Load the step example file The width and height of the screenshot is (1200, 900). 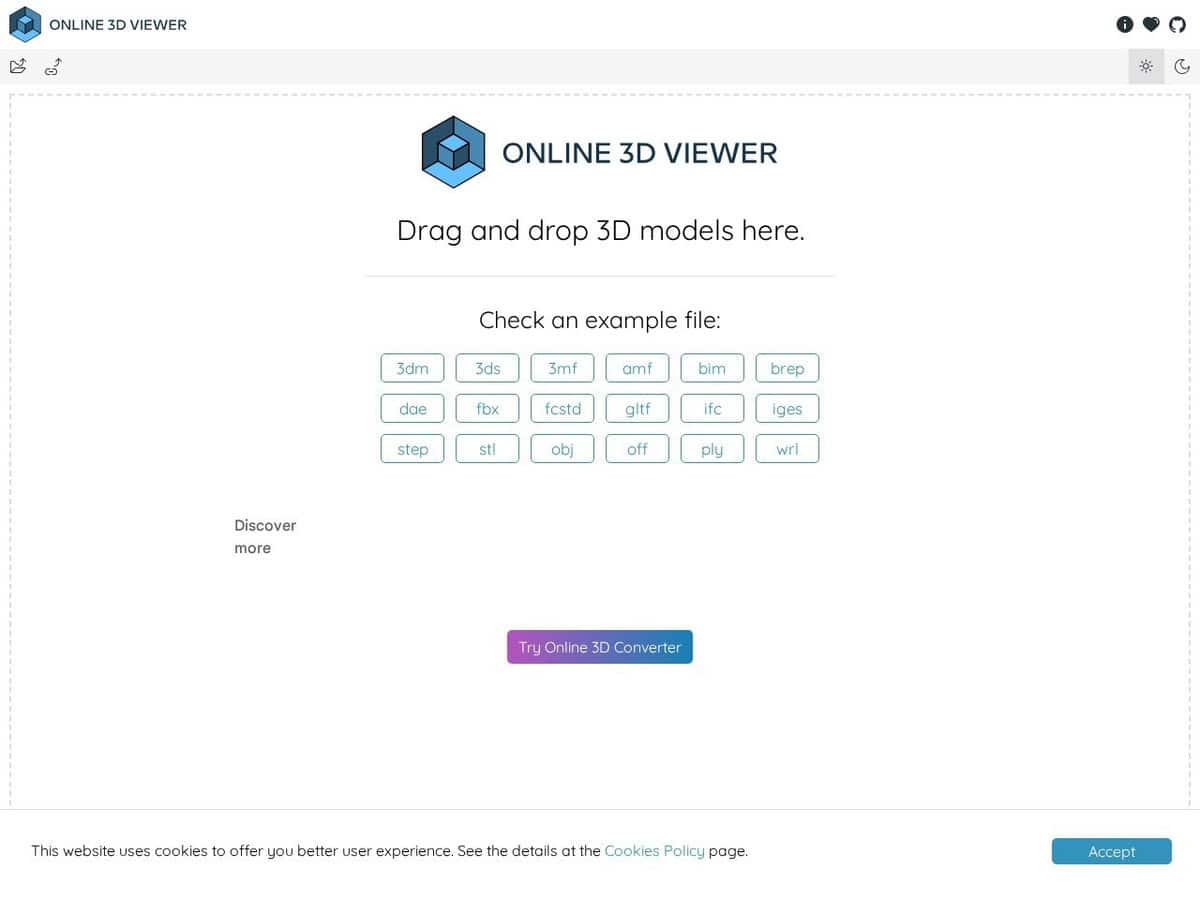(x=412, y=448)
